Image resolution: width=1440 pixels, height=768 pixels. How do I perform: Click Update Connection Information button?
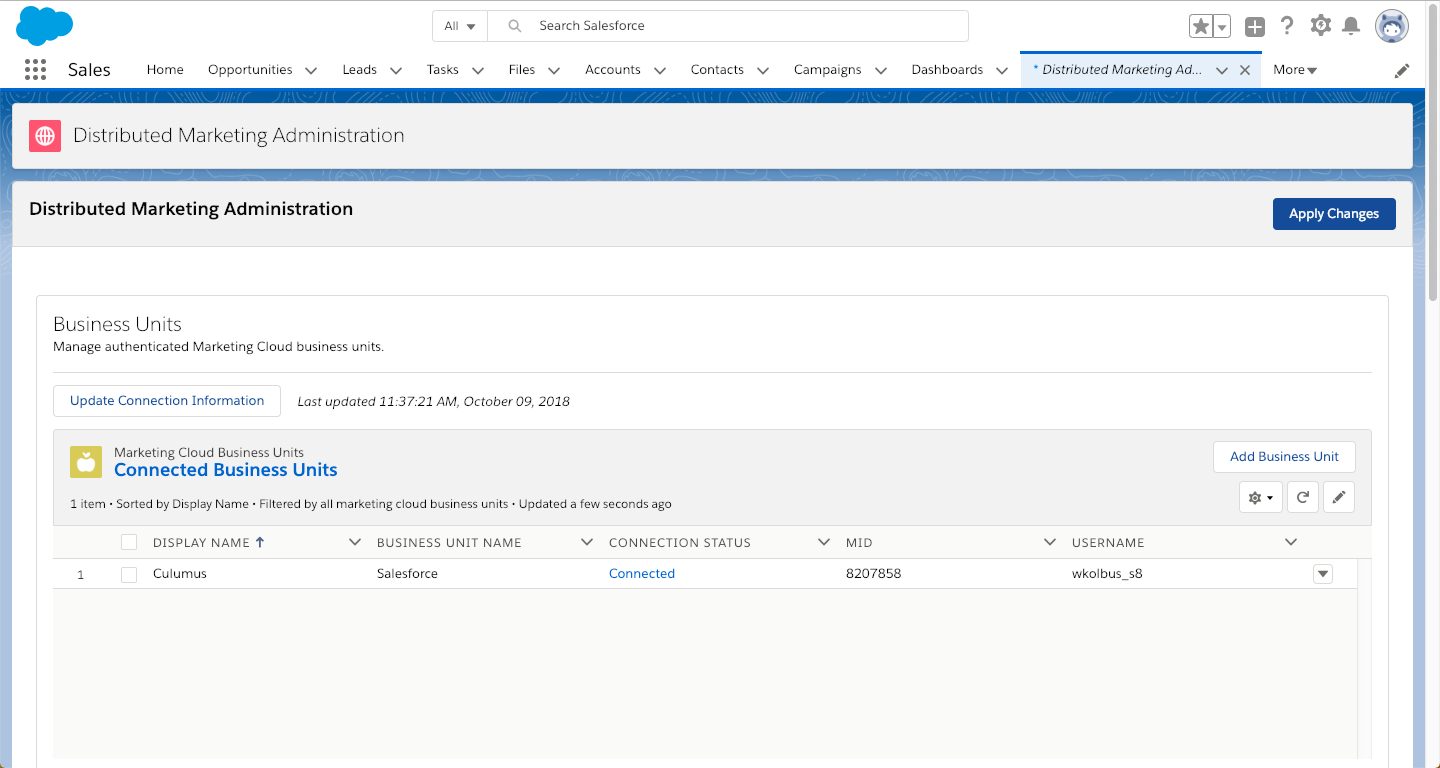click(167, 401)
